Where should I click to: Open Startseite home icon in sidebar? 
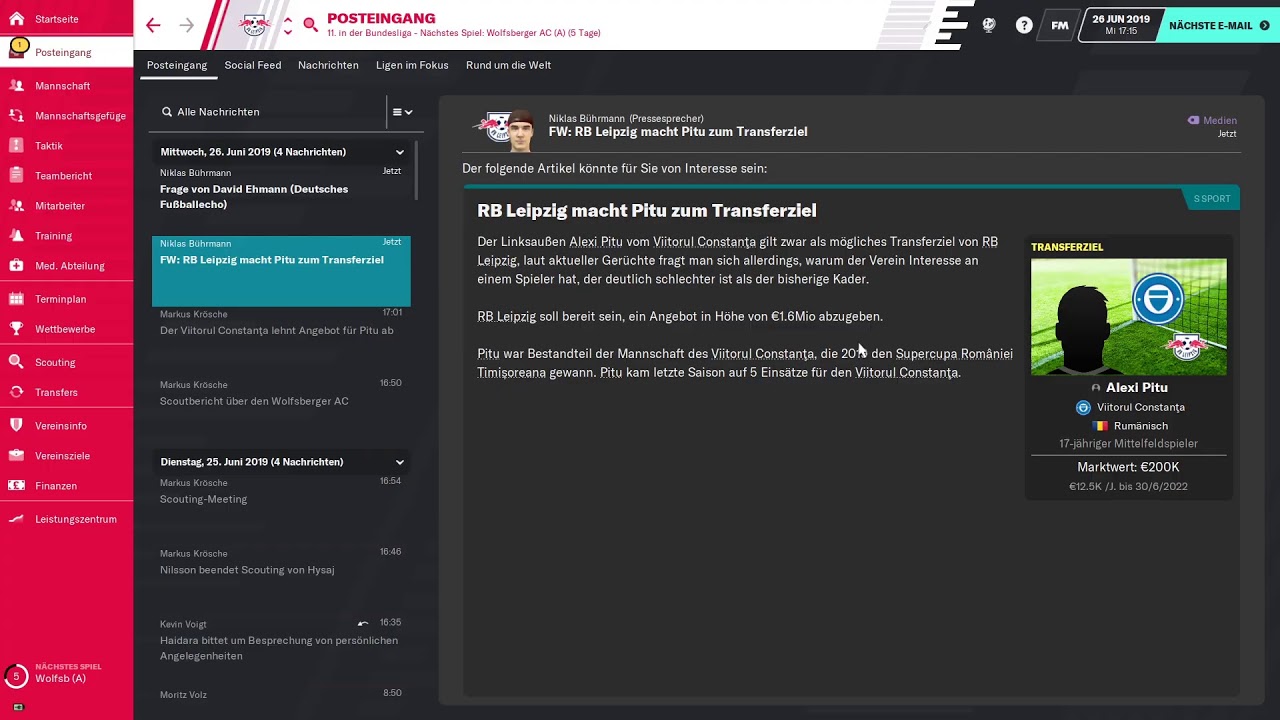pyautogui.click(x=16, y=19)
